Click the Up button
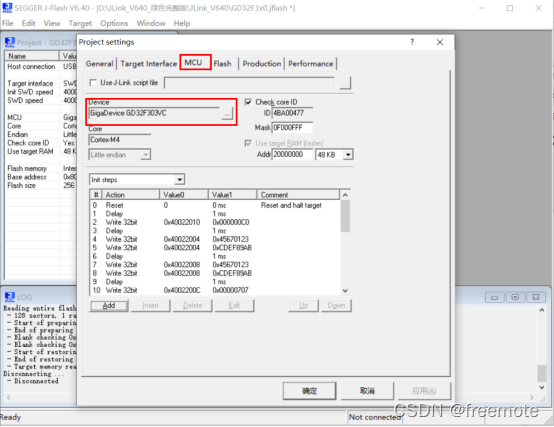Viewport: 554px width, 427px height. pos(303,306)
